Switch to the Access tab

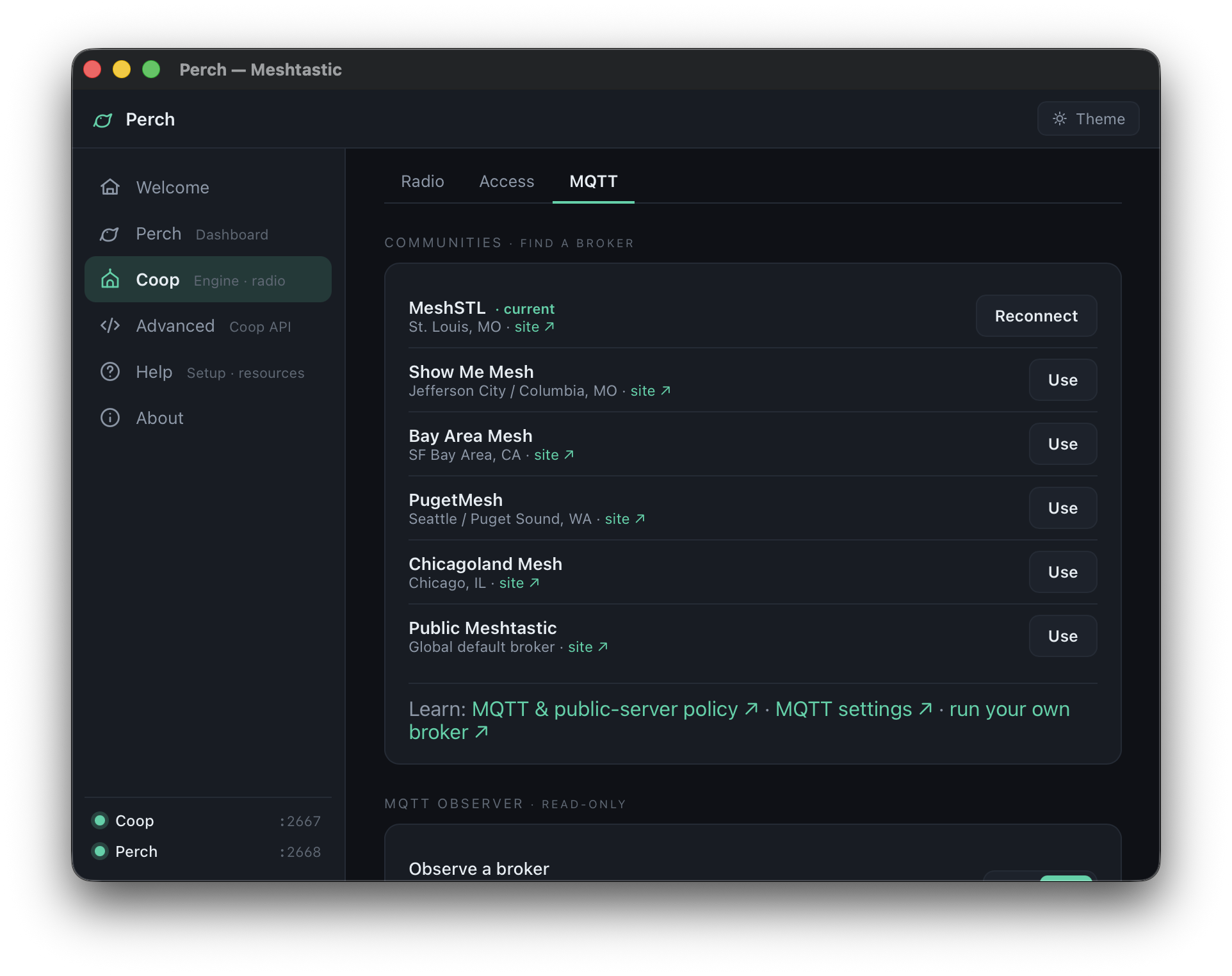(x=507, y=181)
